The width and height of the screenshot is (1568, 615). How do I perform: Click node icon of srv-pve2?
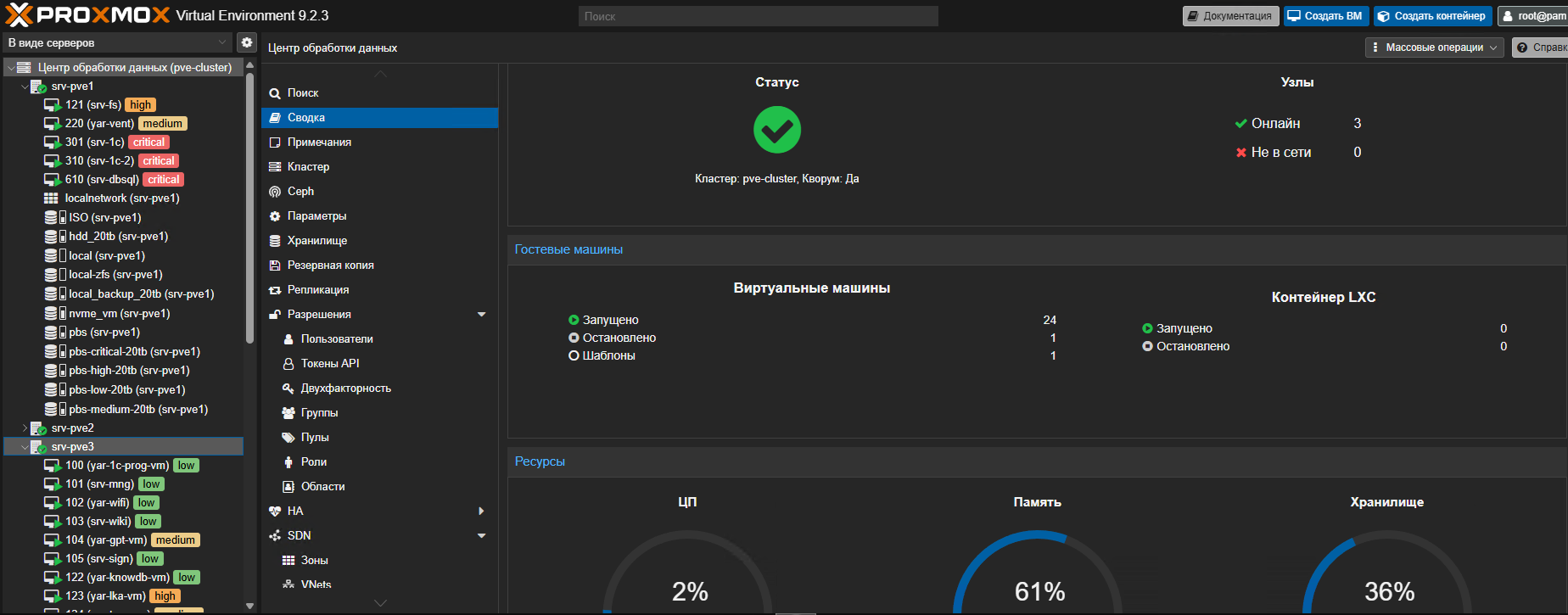(38, 428)
